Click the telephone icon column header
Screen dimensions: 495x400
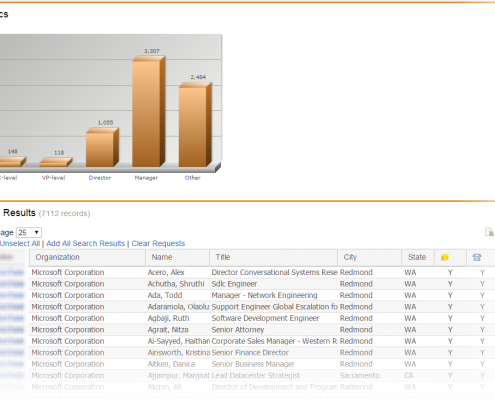coord(477,257)
